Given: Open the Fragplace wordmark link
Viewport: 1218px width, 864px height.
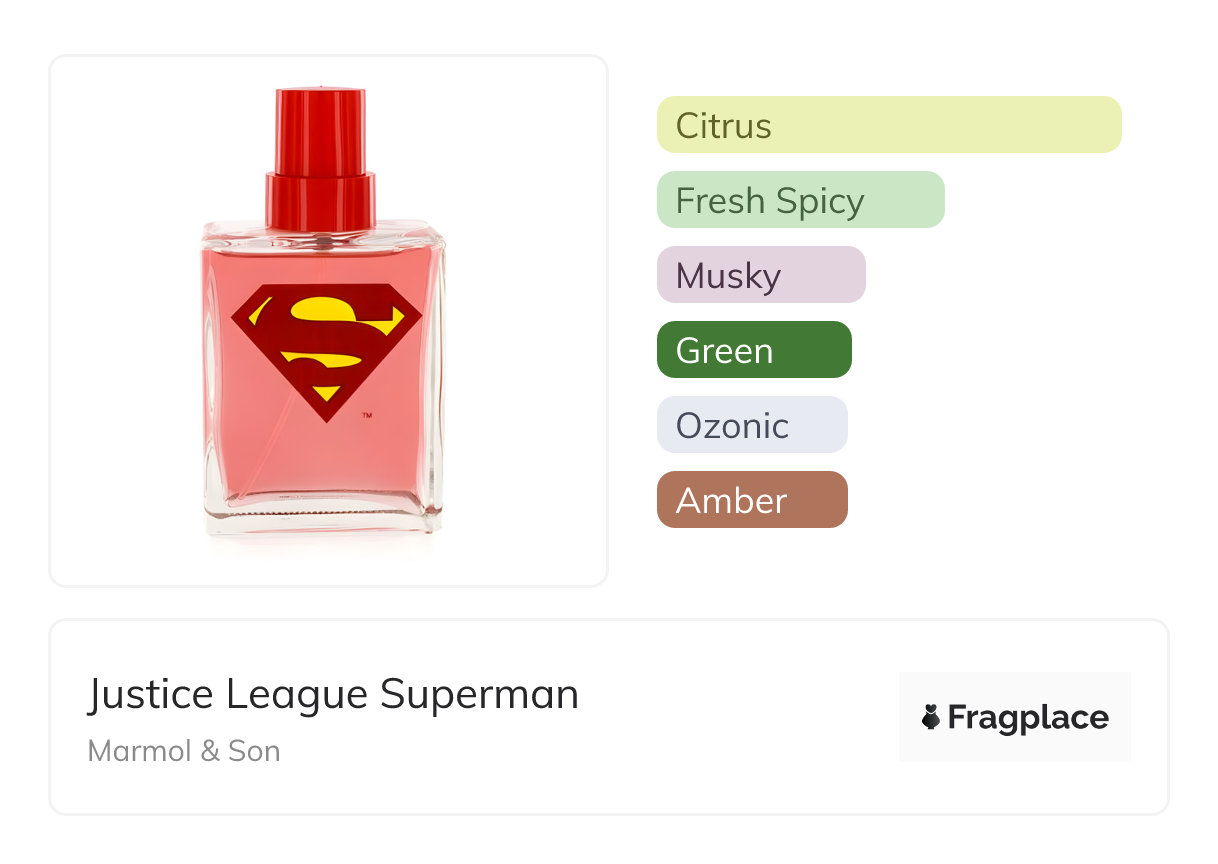Looking at the screenshot, I should click(x=1028, y=717).
